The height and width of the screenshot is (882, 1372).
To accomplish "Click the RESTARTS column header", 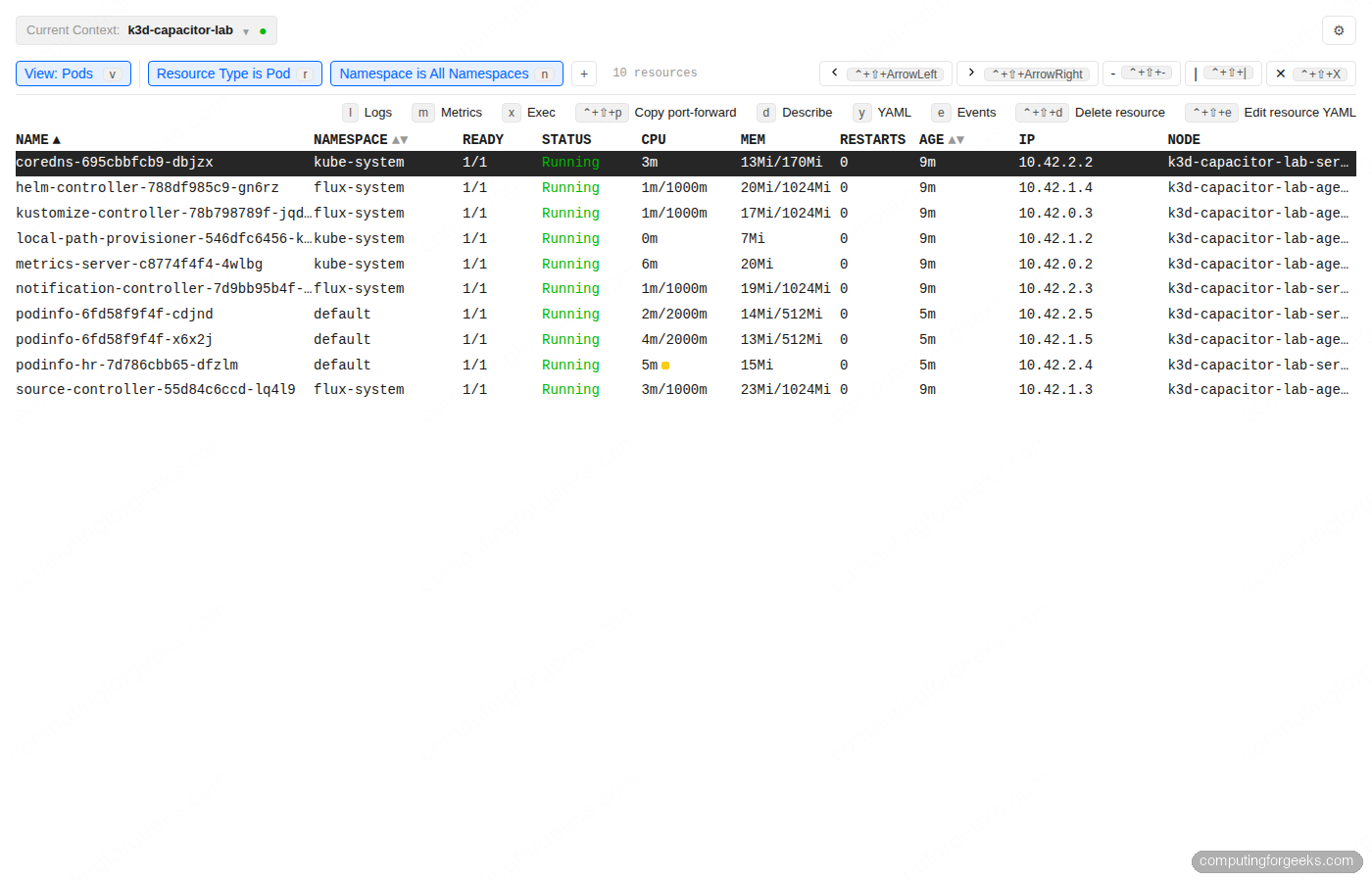I will click(872, 140).
